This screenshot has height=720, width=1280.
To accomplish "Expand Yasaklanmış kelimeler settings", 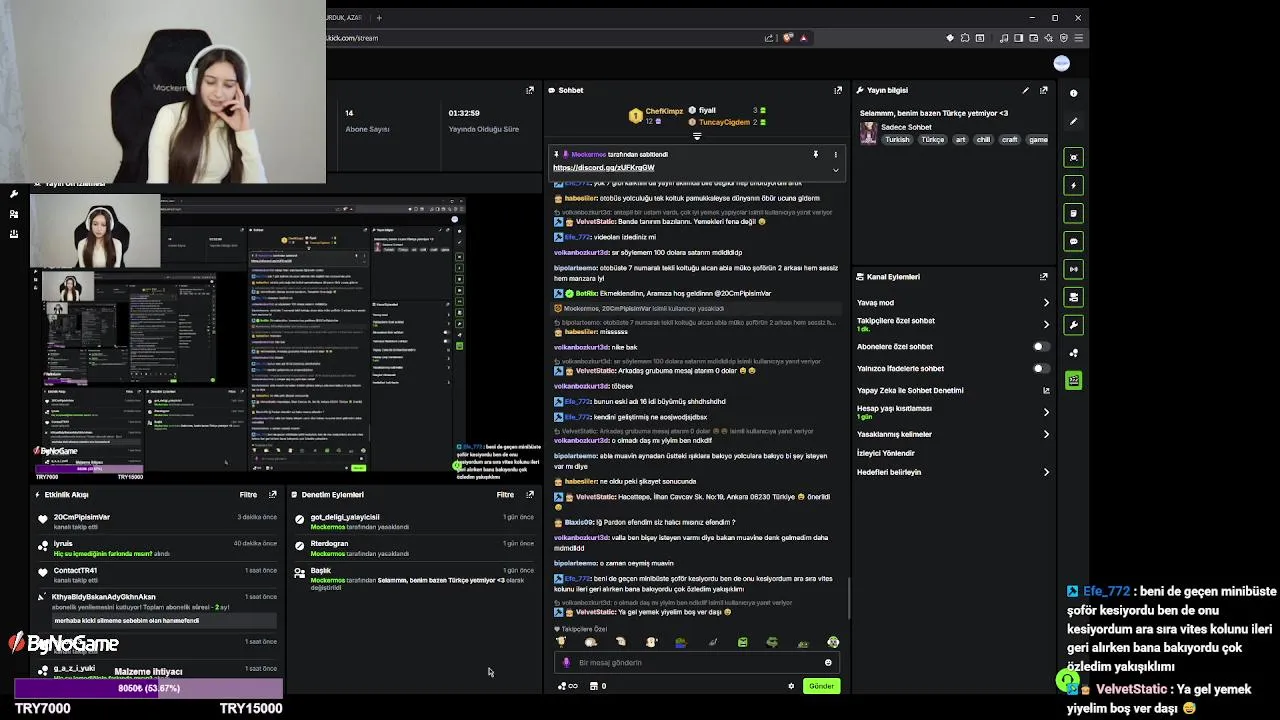I will tap(1046, 434).
